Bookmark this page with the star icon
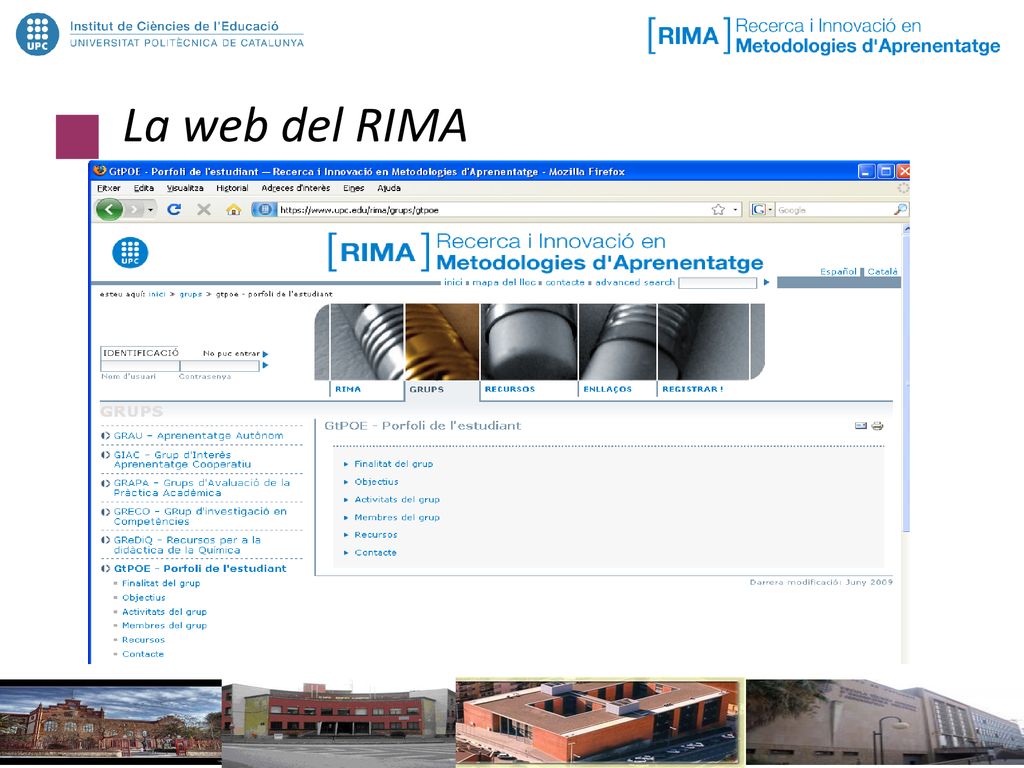 [x=718, y=210]
